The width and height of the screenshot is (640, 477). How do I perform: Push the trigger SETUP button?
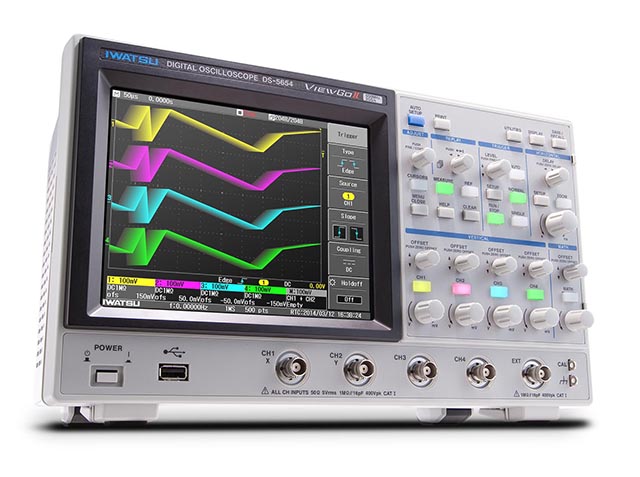click(494, 194)
